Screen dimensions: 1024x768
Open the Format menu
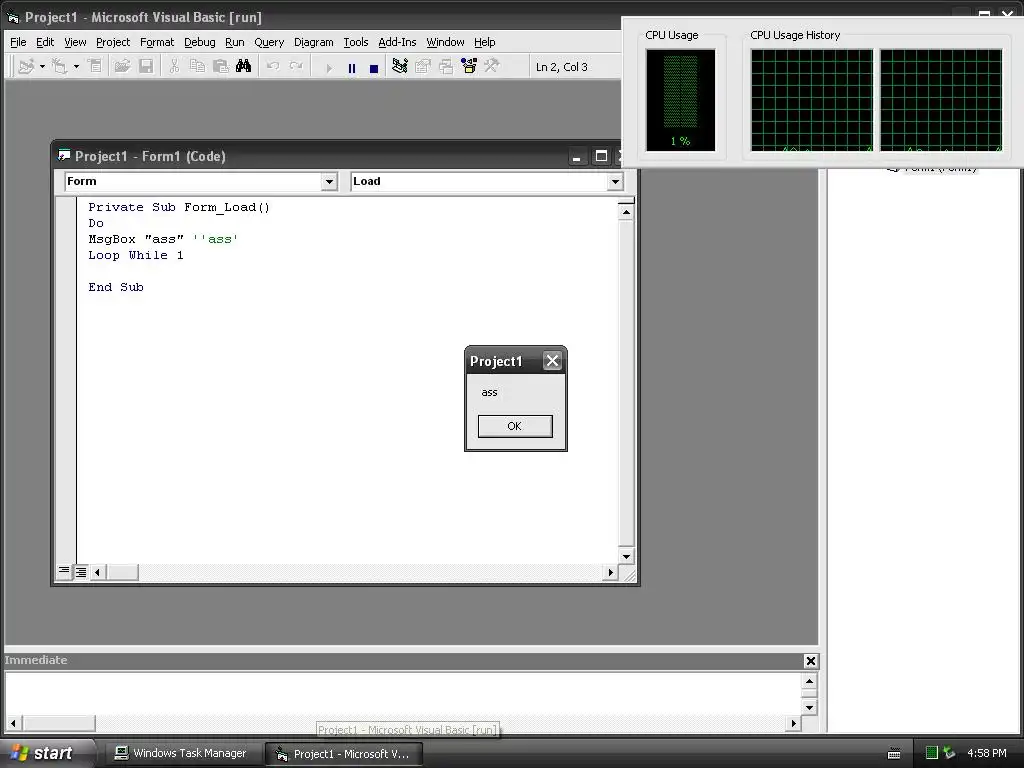pos(157,42)
